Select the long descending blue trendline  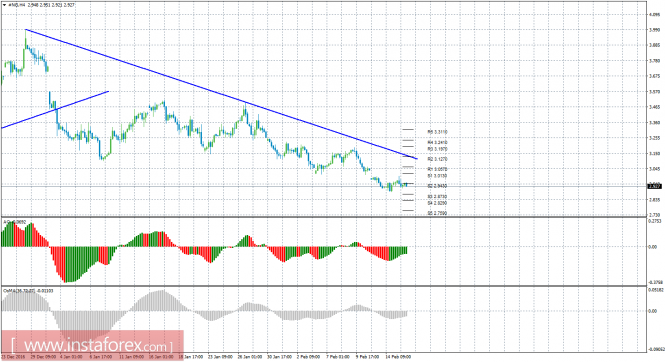coord(221,94)
